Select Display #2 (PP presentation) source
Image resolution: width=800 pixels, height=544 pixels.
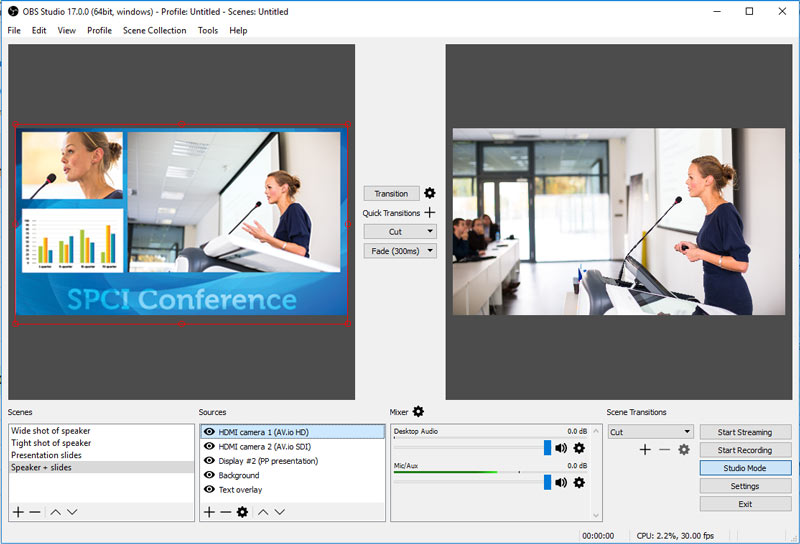(292, 460)
